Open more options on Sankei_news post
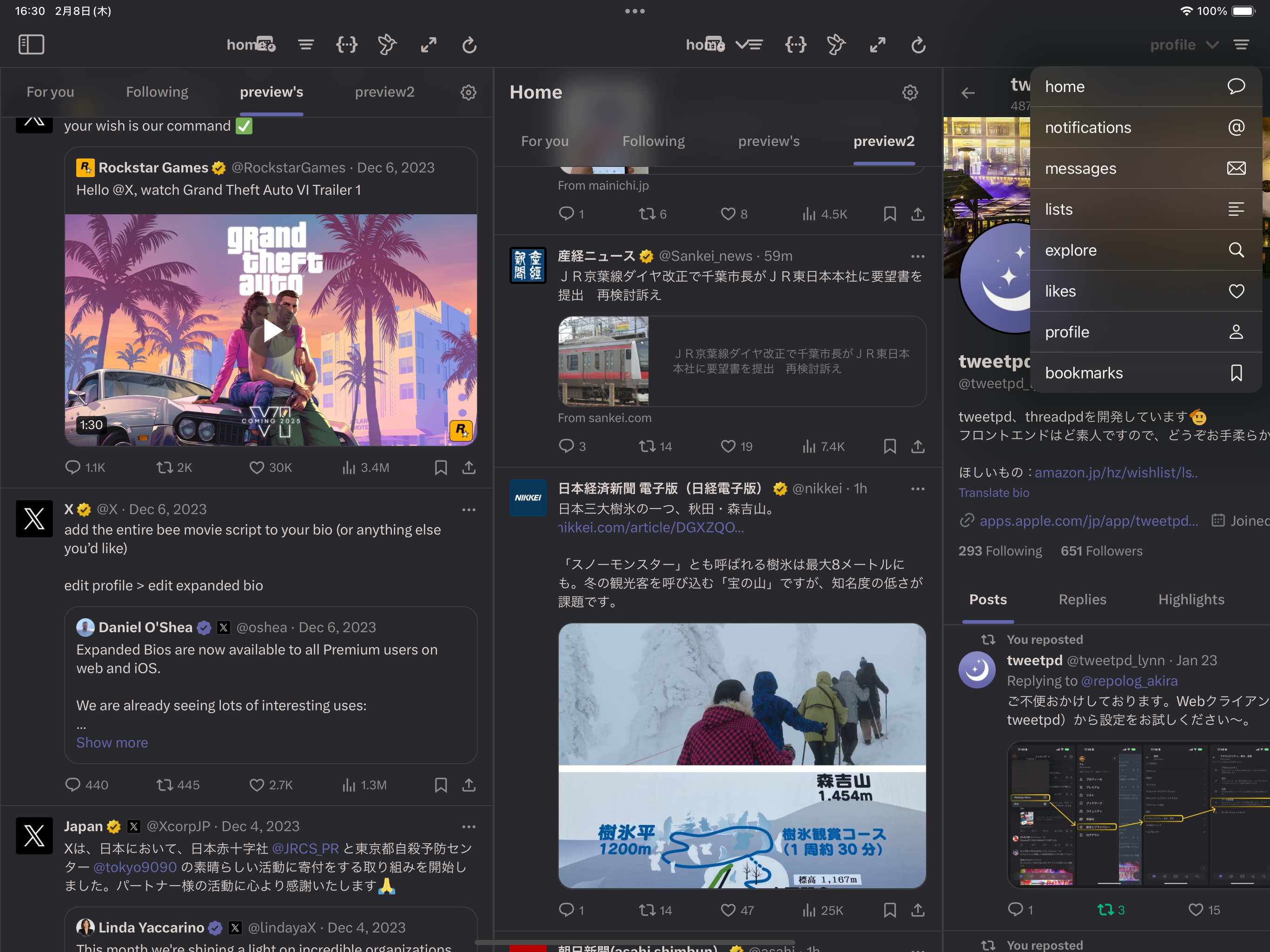The height and width of the screenshot is (952, 1270). [918, 257]
